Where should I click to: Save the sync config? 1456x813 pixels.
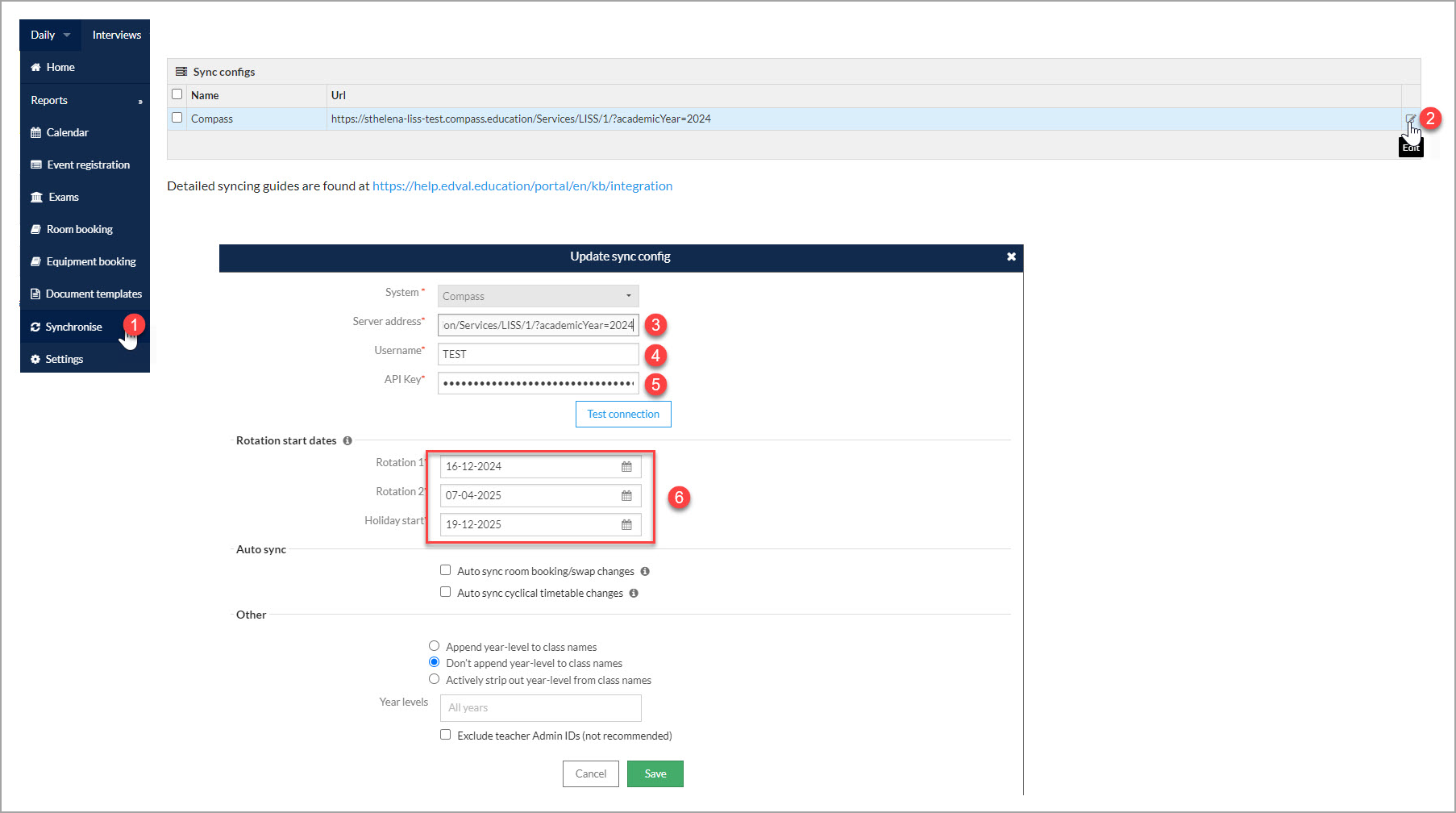[x=655, y=774]
